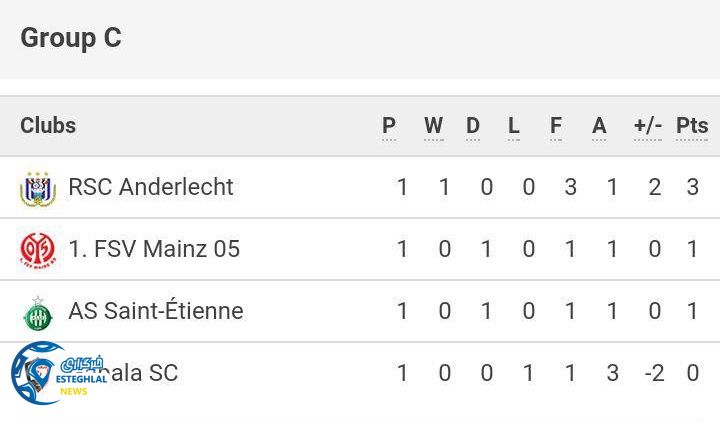Click the +/- goal difference header
Image resolution: width=720 pixels, height=423 pixels.
click(648, 126)
